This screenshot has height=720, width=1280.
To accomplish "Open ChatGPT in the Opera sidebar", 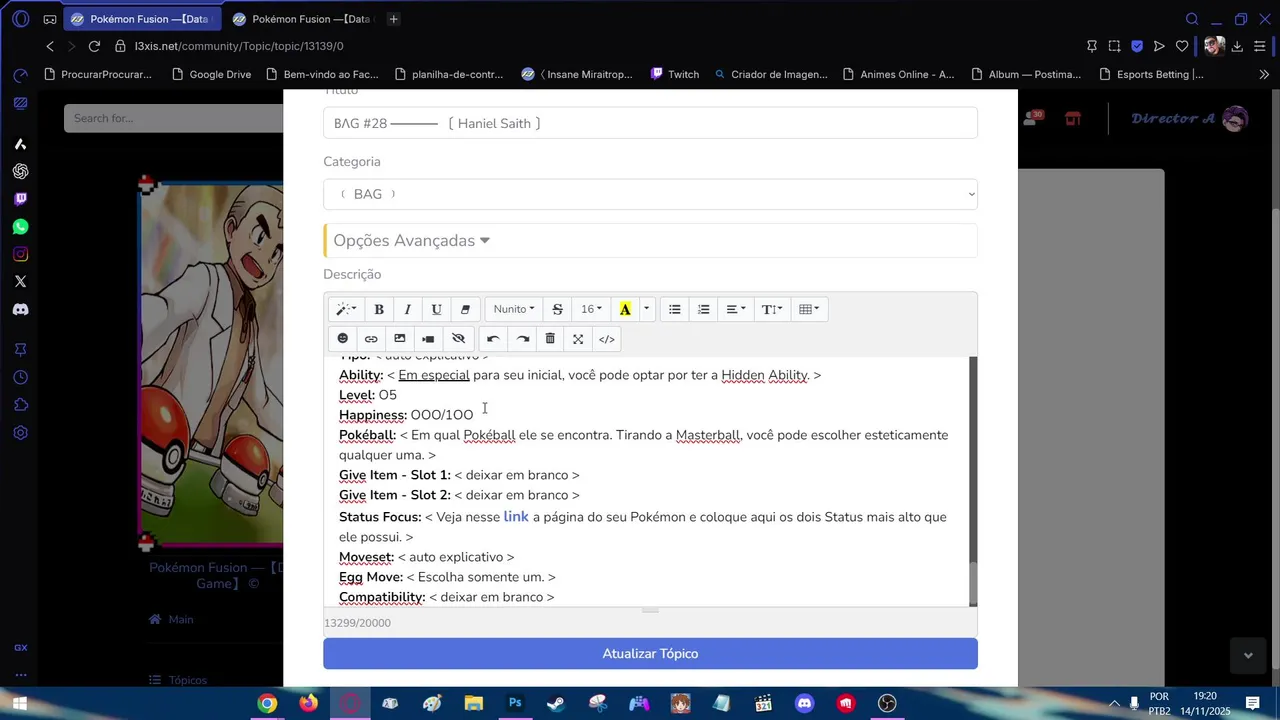I will click(x=20, y=171).
